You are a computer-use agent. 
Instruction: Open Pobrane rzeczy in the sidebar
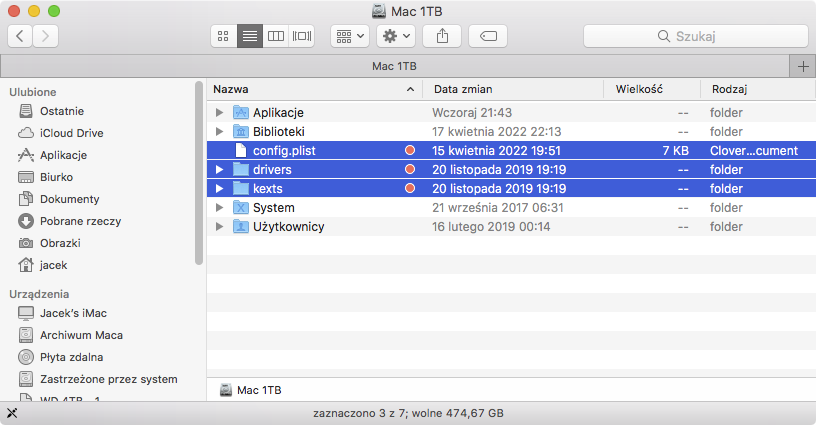pos(80,221)
